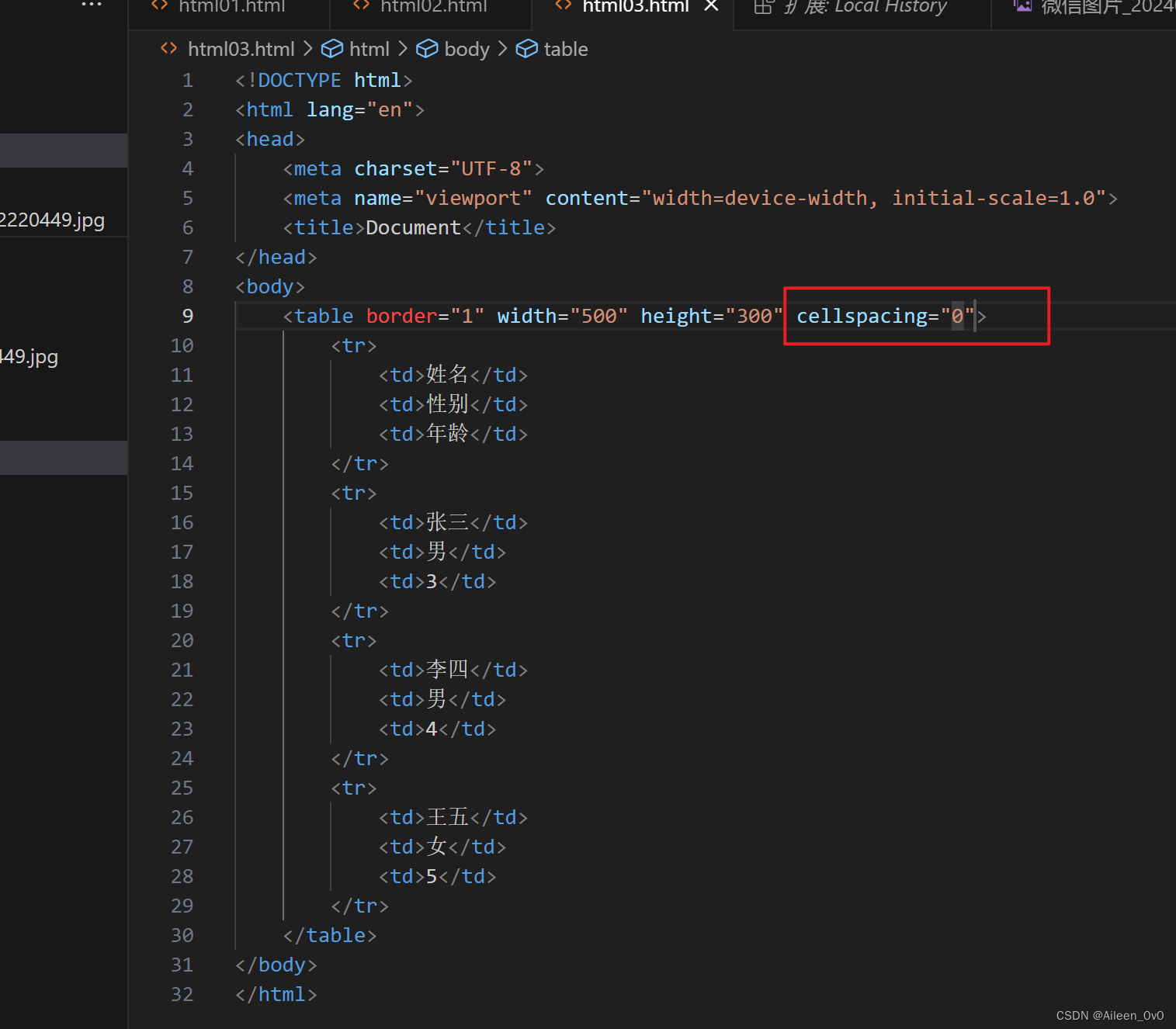Click the html01.html tab file icon
The height and width of the screenshot is (1029, 1176).
tap(160, 5)
